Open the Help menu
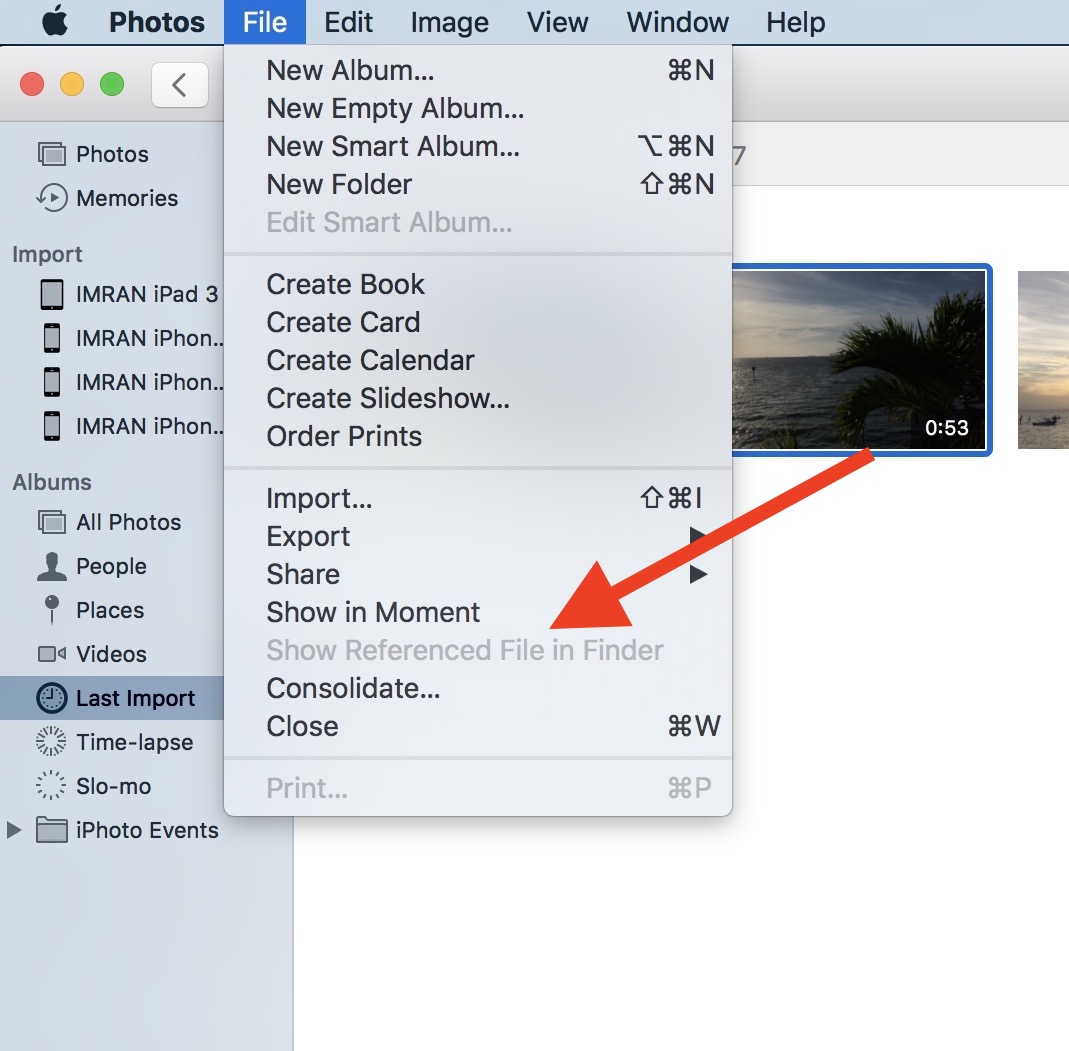 (795, 22)
